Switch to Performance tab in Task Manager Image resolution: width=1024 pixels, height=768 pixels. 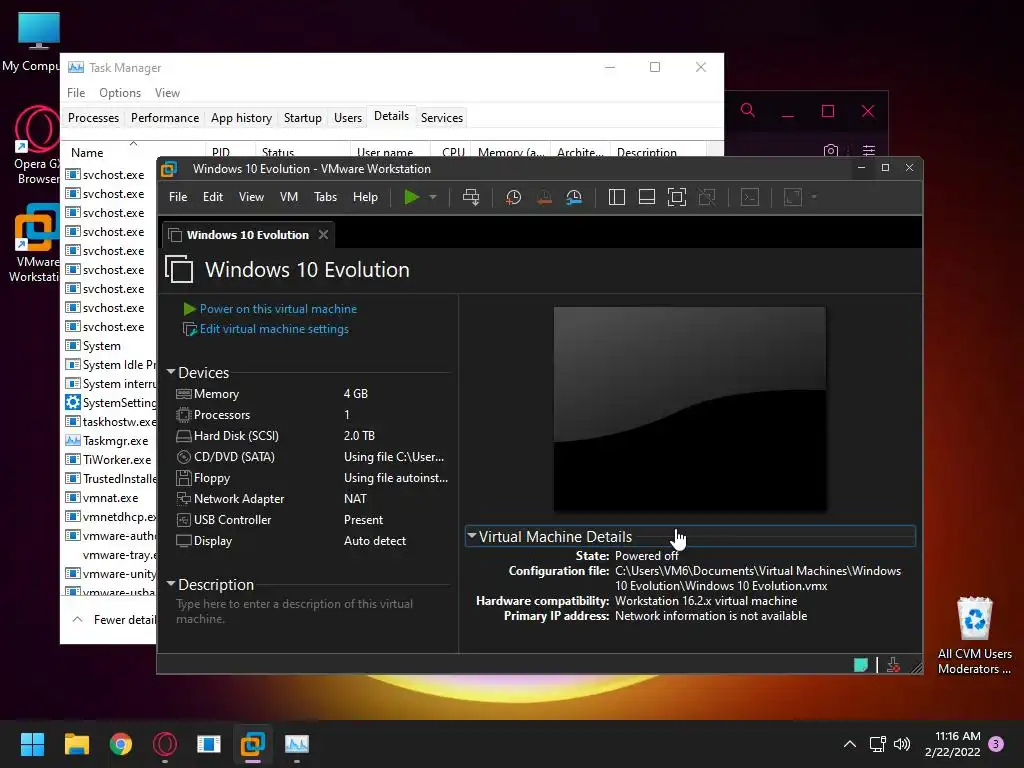click(165, 118)
